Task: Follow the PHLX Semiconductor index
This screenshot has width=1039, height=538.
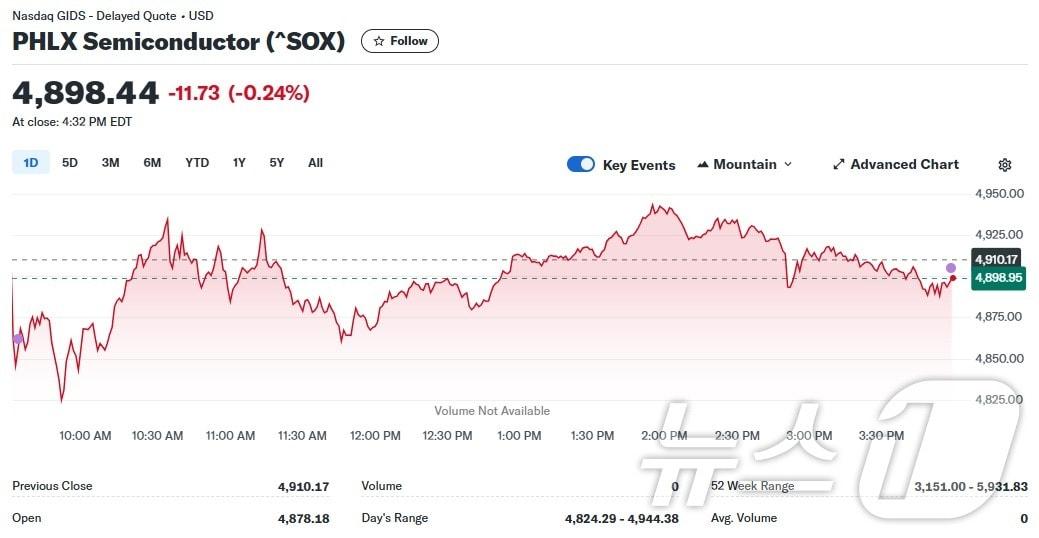Action: (x=400, y=41)
